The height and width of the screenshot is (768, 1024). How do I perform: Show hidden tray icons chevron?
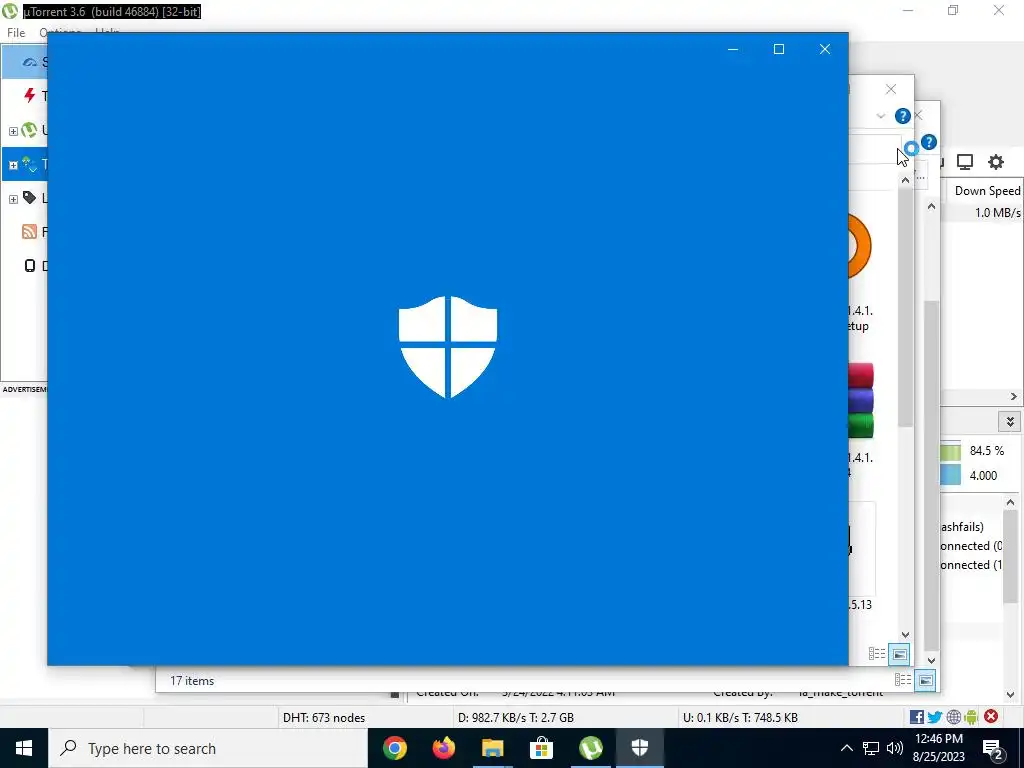pyautogui.click(x=846, y=748)
